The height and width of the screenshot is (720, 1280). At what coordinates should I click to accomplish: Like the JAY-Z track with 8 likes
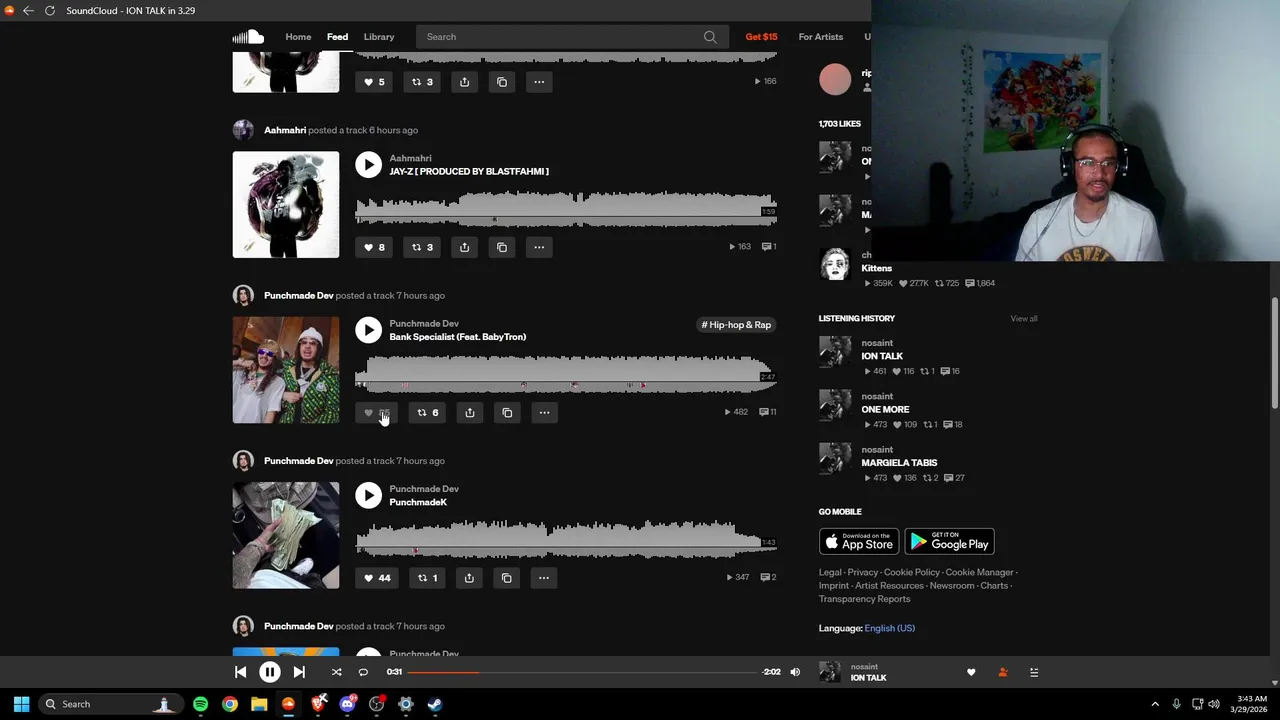tap(374, 247)
